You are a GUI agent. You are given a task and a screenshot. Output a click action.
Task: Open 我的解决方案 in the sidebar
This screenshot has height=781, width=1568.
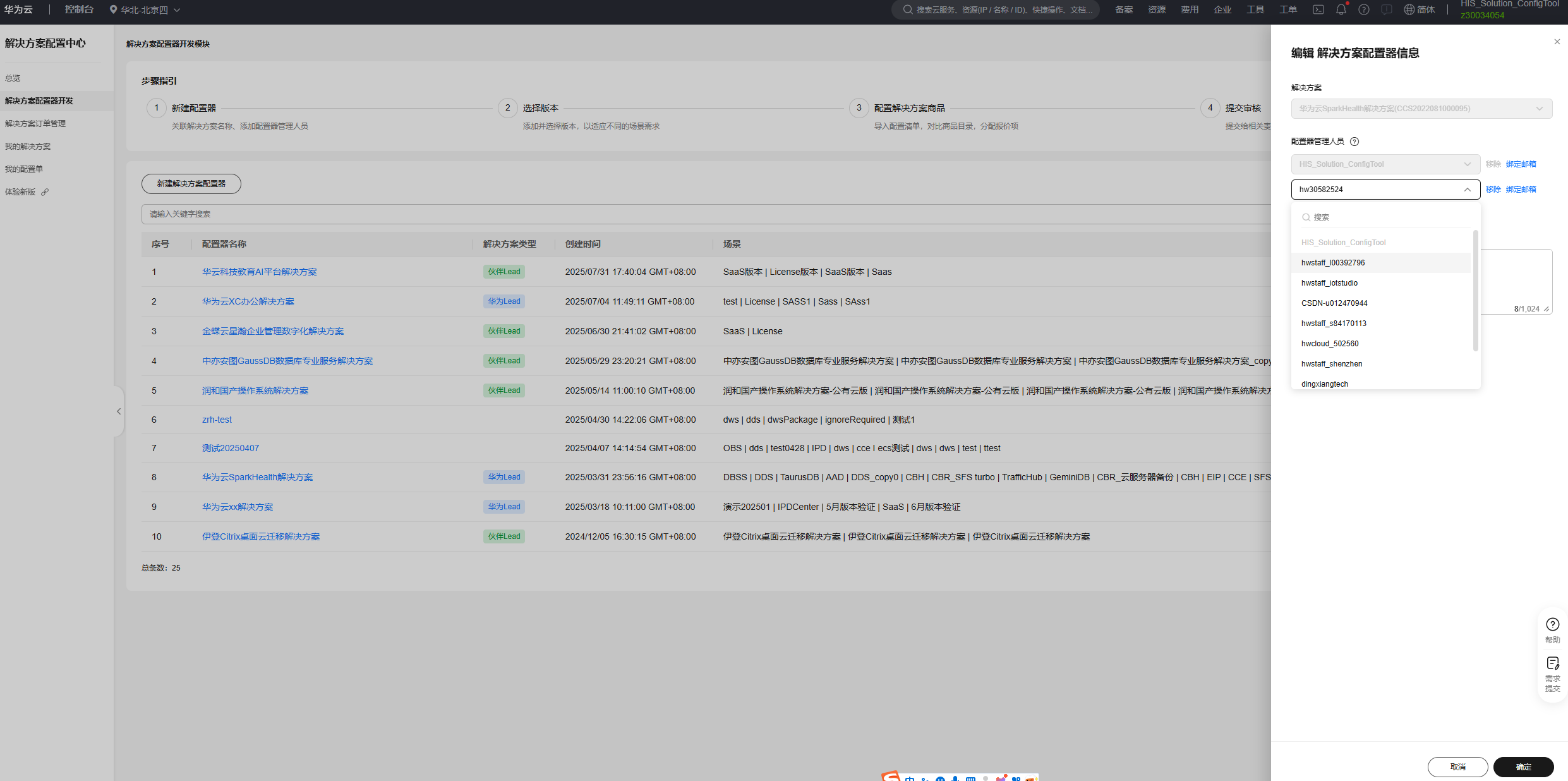[x=28, y=147]
